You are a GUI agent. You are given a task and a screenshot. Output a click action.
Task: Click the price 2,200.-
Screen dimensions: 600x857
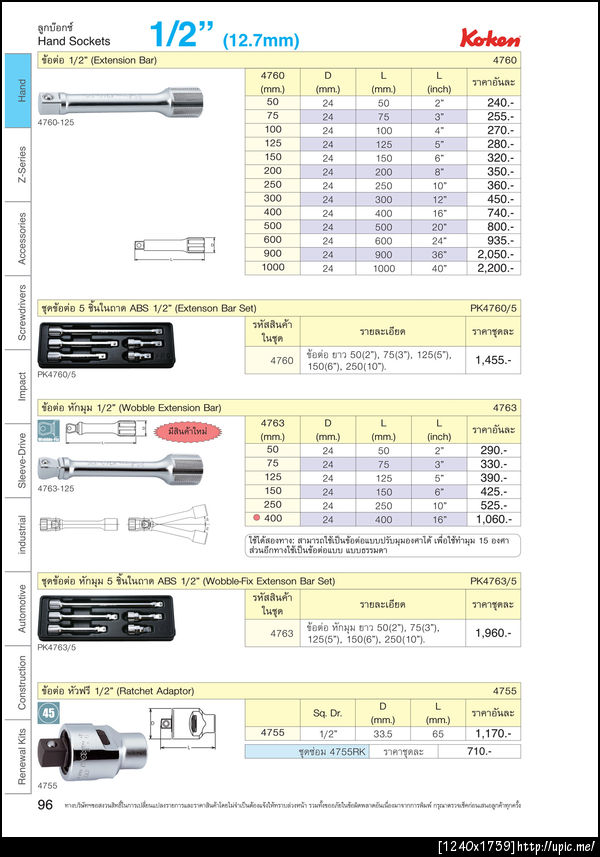pos(495,268)
